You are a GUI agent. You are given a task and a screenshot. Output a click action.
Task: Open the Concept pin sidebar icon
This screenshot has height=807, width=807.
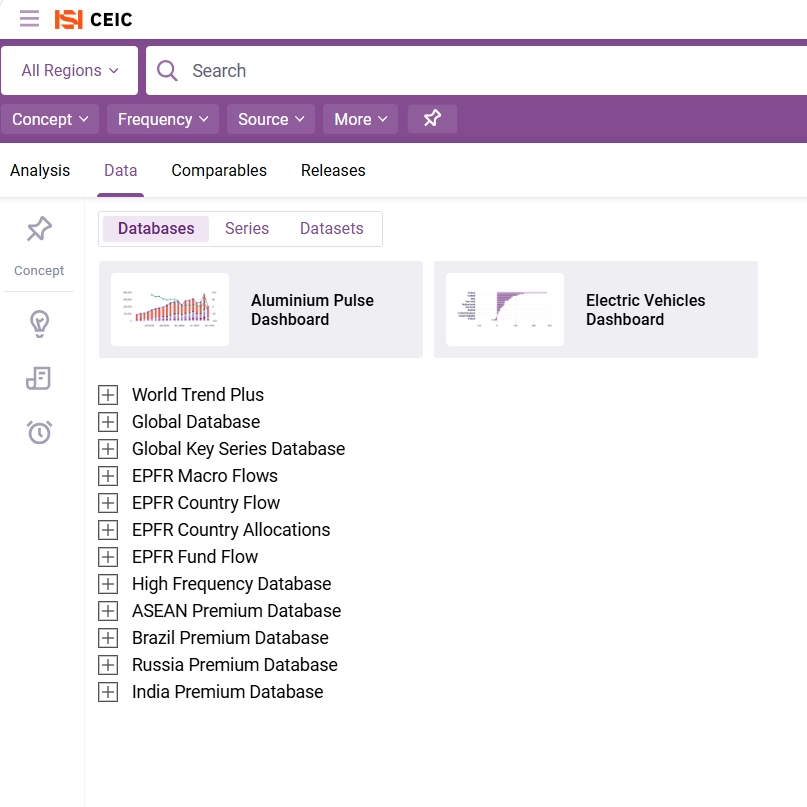(39, 230)
